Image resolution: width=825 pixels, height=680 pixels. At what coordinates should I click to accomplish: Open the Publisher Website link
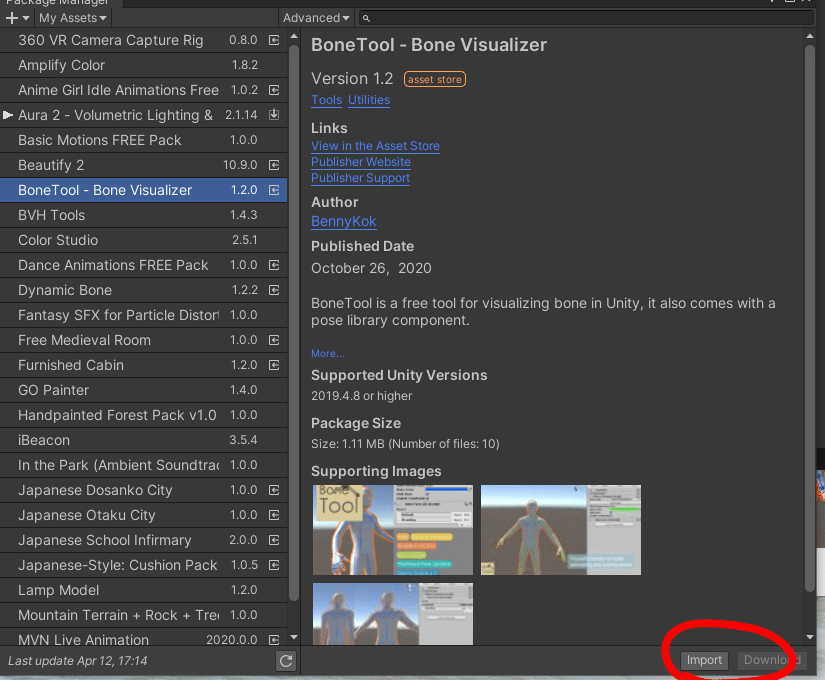(x=360, y=162)
